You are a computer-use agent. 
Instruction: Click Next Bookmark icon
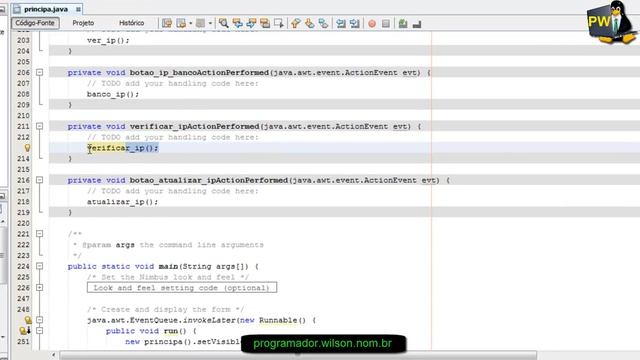pyautogui.click(x=309, y=23)
